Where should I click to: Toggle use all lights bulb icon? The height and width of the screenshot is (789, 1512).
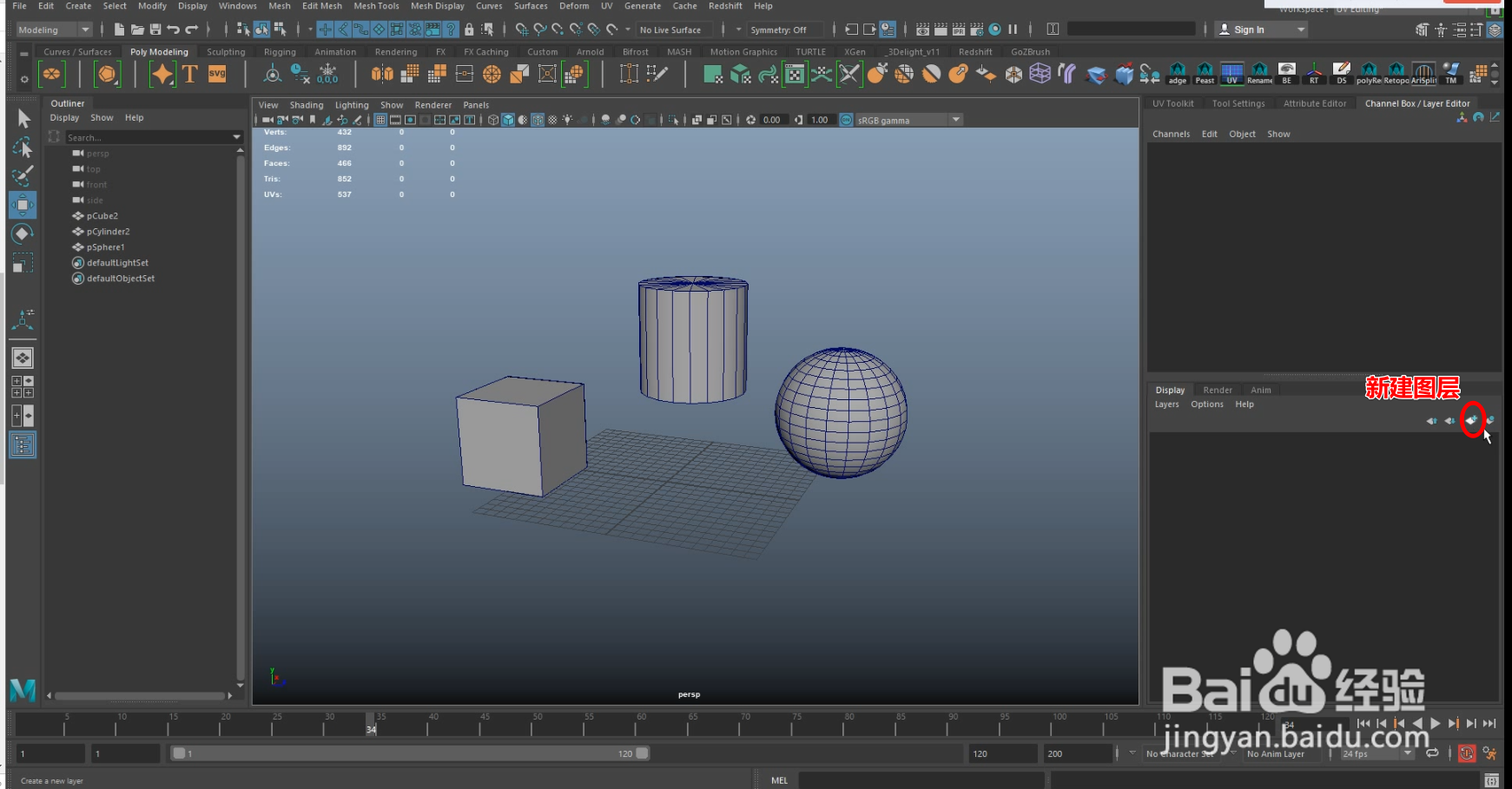(567, 120)
